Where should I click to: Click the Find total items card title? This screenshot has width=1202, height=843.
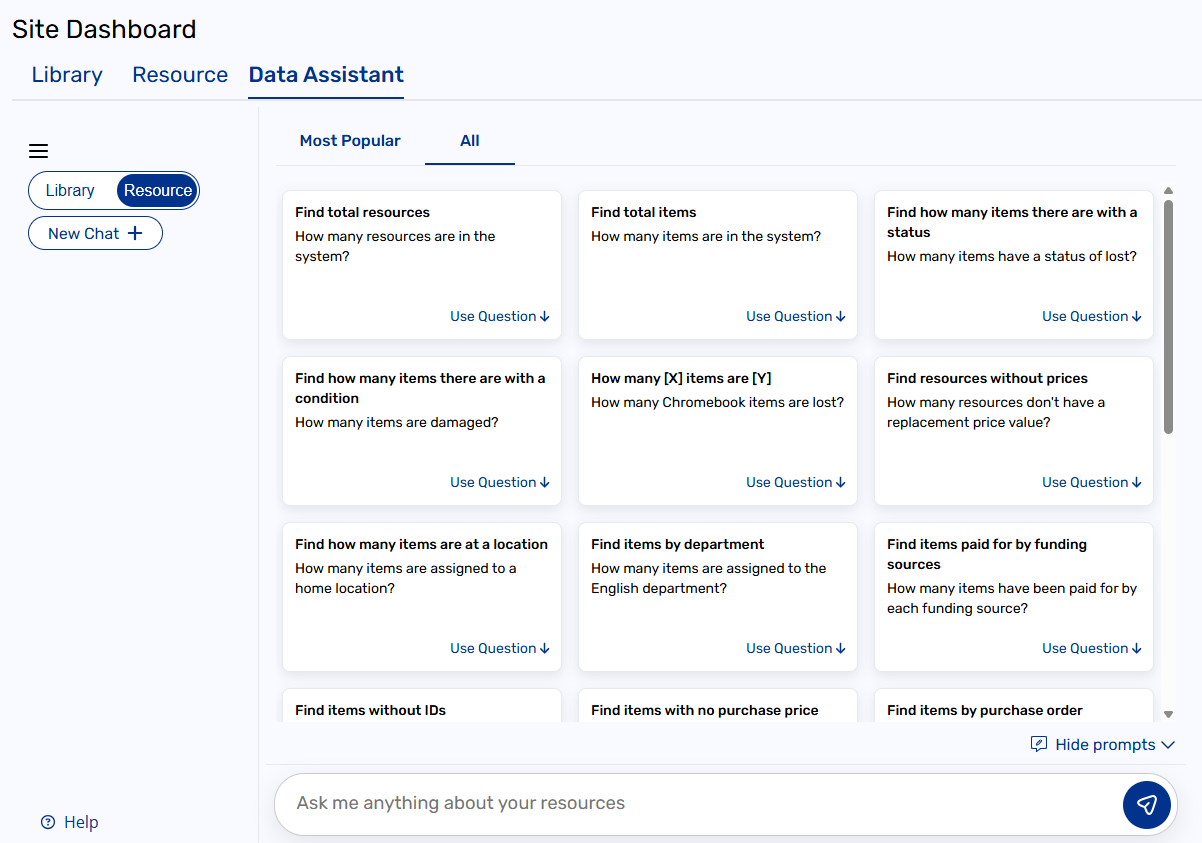pos(644,212)
